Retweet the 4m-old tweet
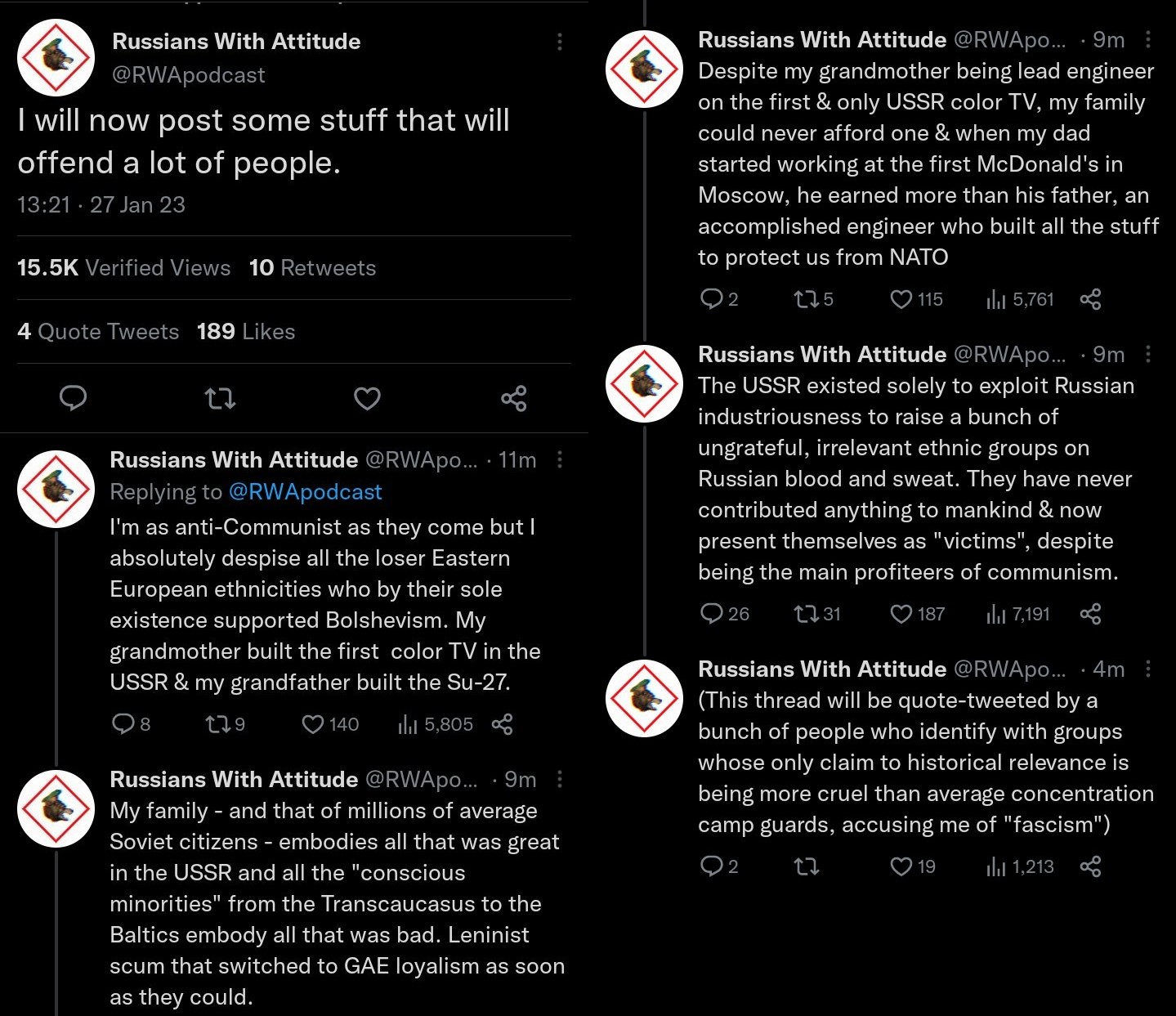Screen dimensions: 1176x1016 (807, 866)
